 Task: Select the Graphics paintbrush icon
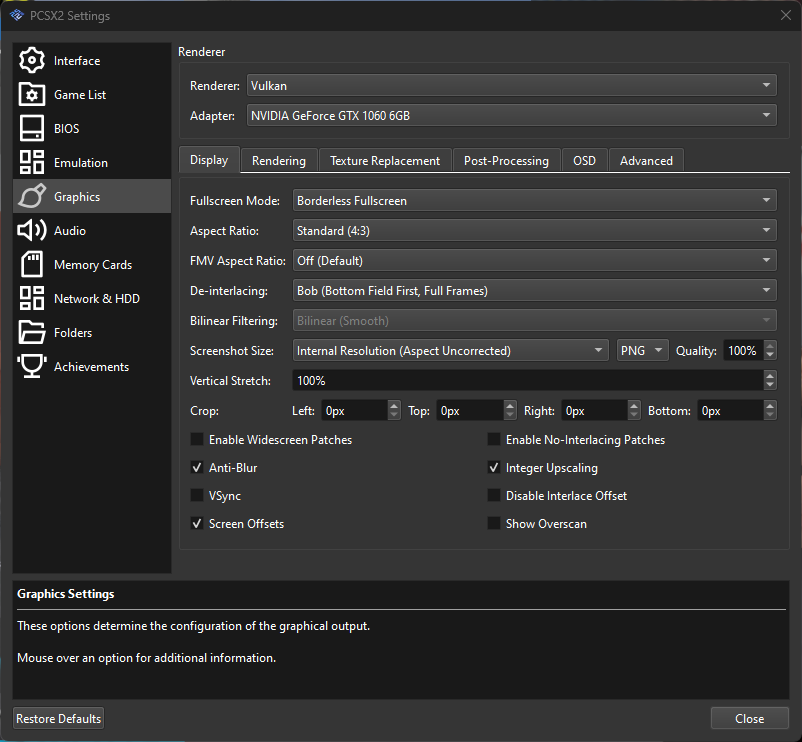click(x=29, y=196)
